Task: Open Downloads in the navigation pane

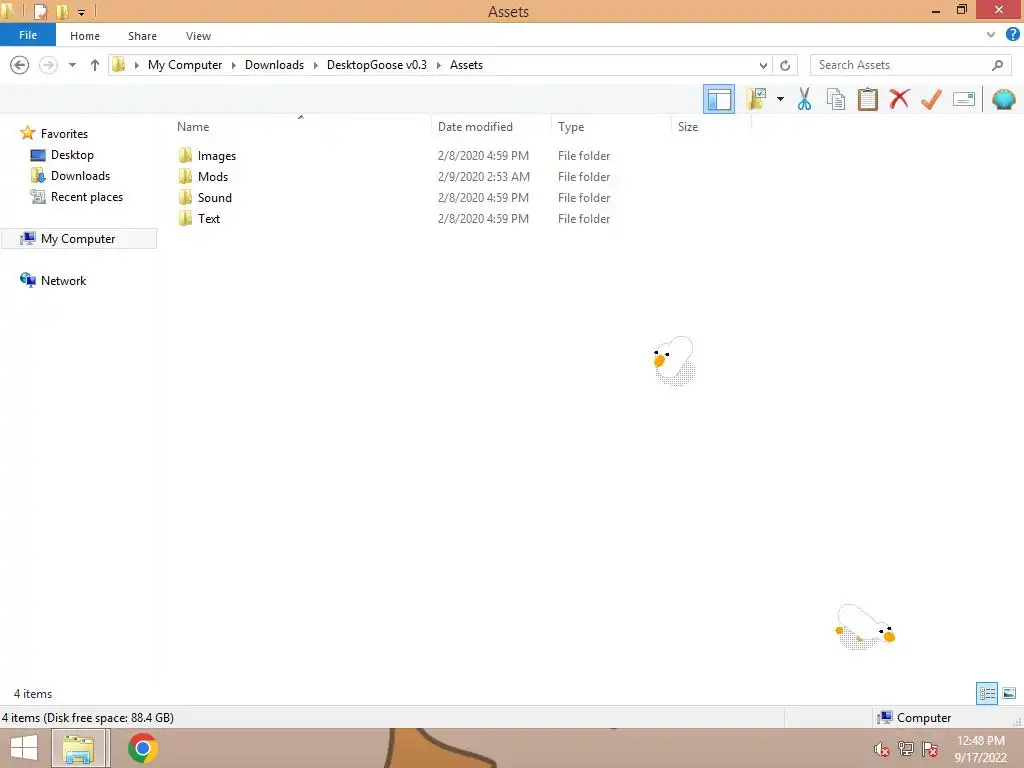Action: click(x=80, y=176)
